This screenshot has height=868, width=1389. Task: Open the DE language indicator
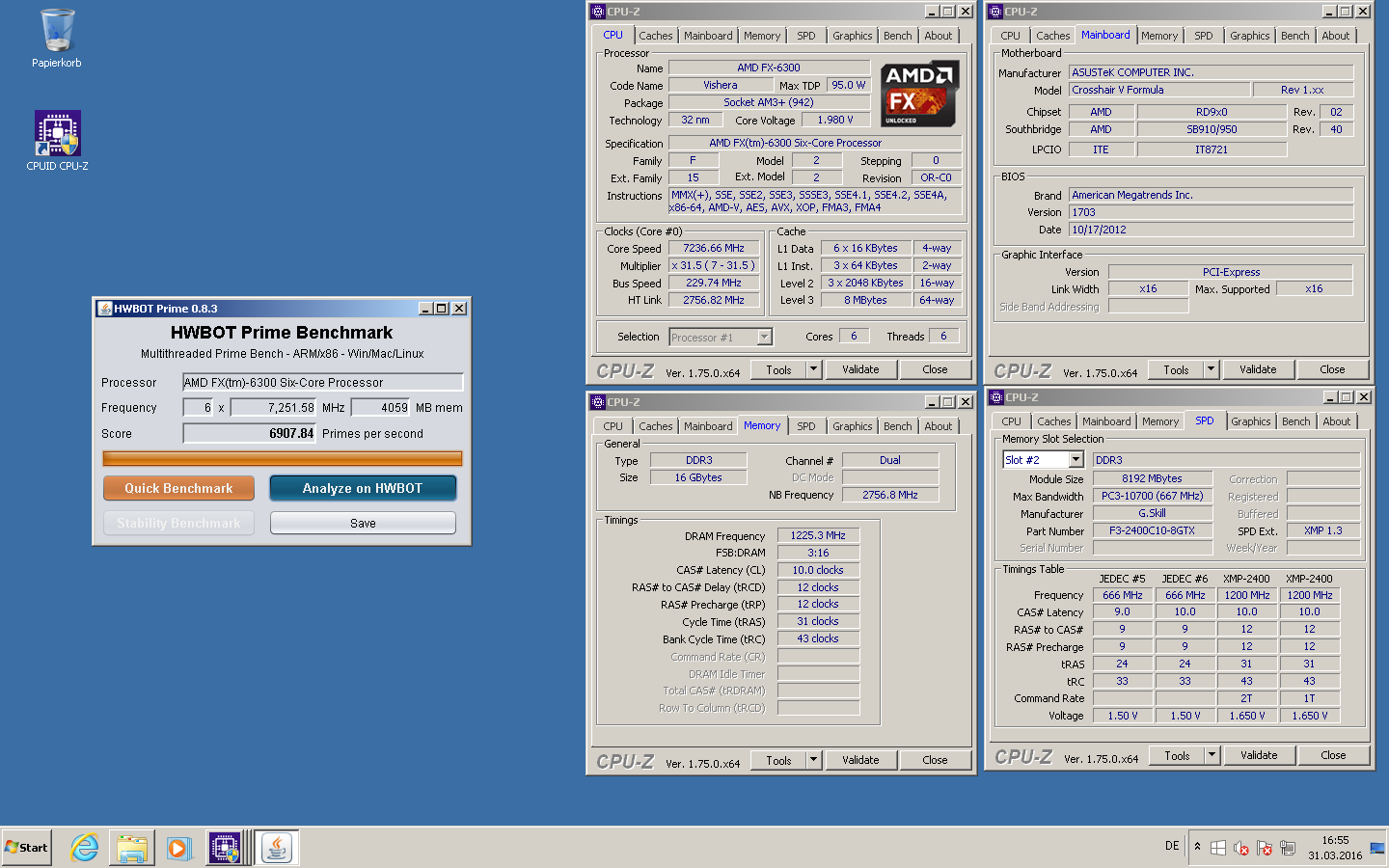pyautogui.click(x=1172, y=846)
